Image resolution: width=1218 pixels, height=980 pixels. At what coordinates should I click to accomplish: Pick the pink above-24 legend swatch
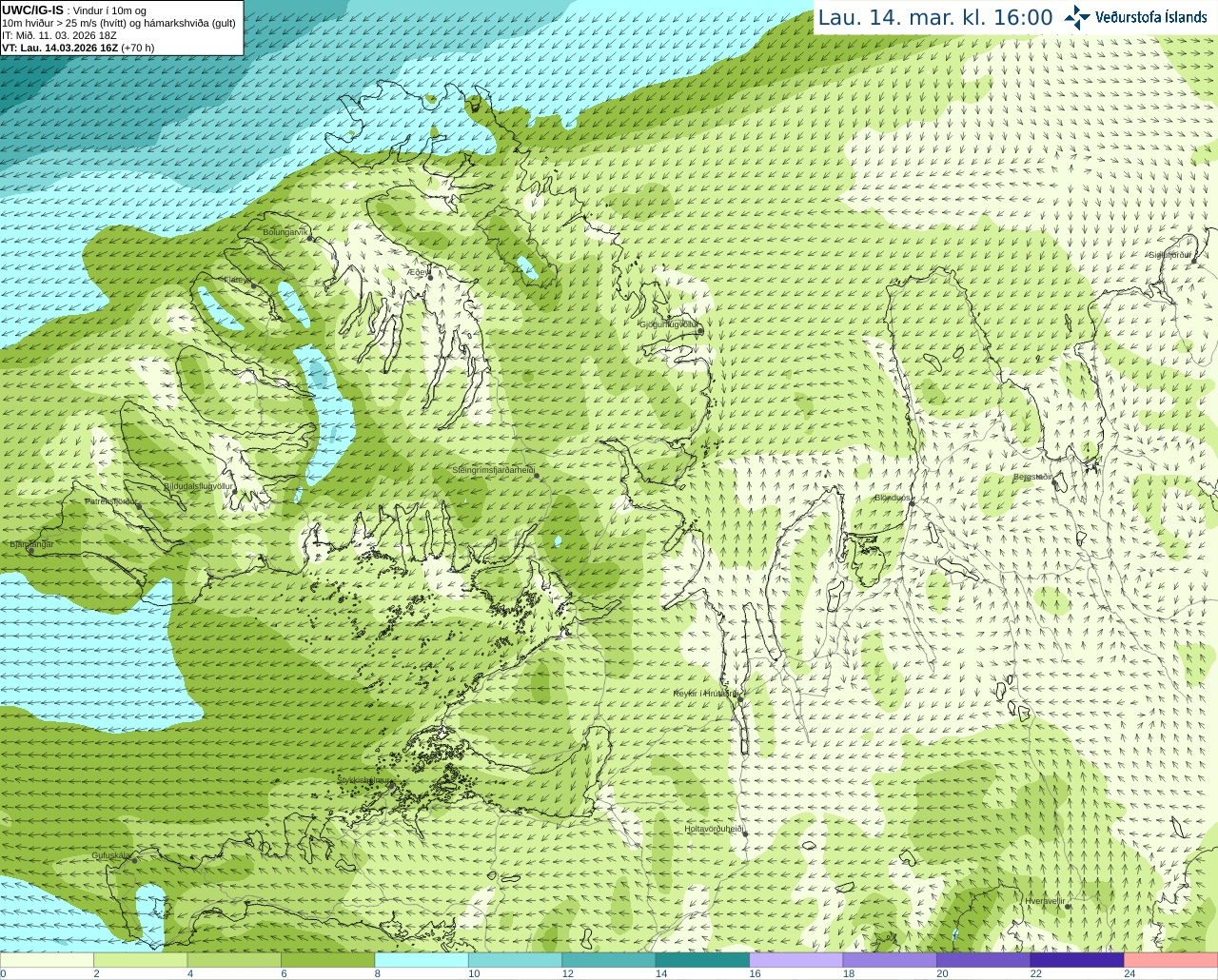point(1170,960)
